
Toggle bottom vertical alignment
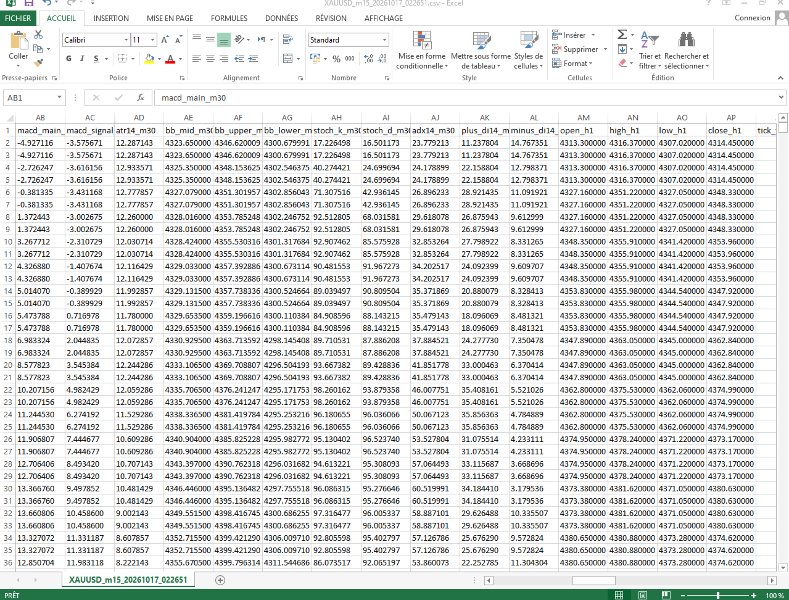click(224, 39)
